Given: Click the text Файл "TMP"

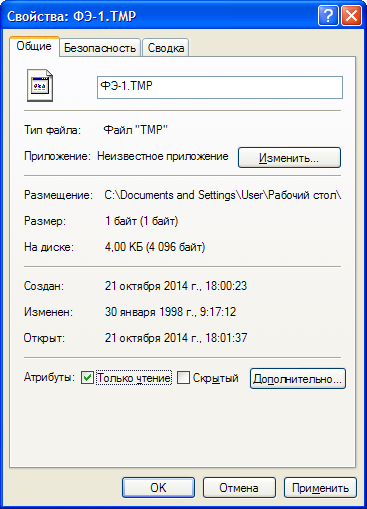Looking at the screenshot, I should coord(135,130).
